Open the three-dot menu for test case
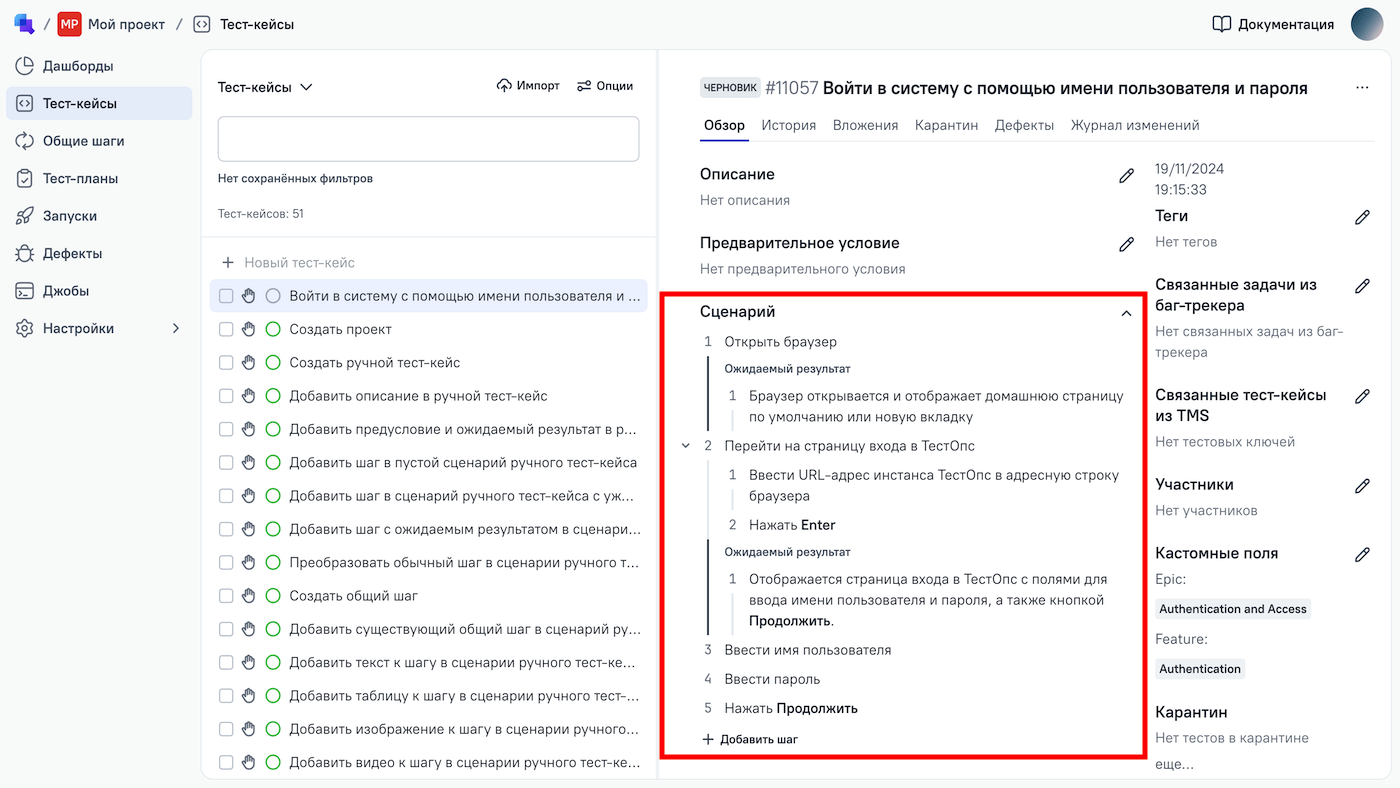The image size is (1400, 788). tap(1362, 88)
